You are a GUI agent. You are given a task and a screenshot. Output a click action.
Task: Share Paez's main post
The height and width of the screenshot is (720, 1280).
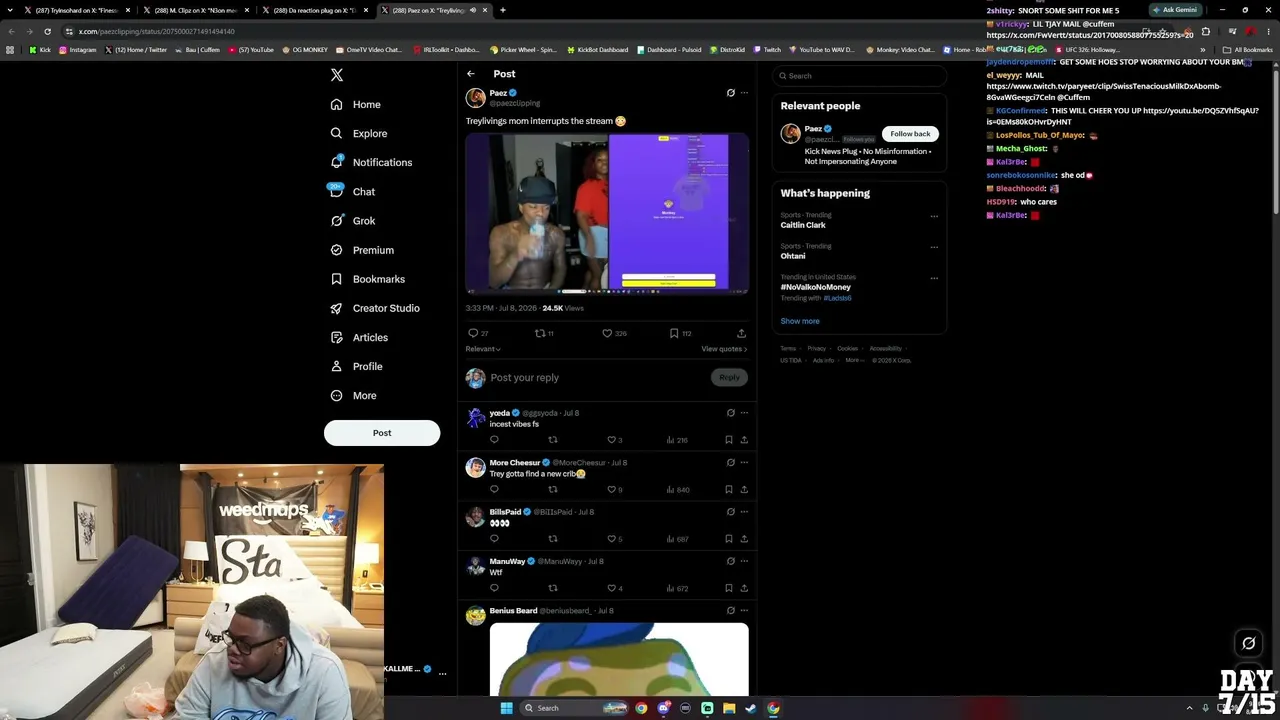[x=741, y=333]
